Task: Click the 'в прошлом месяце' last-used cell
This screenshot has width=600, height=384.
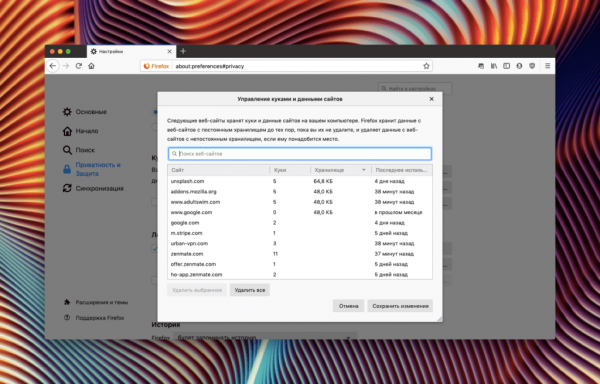Action: coord(398,212)
